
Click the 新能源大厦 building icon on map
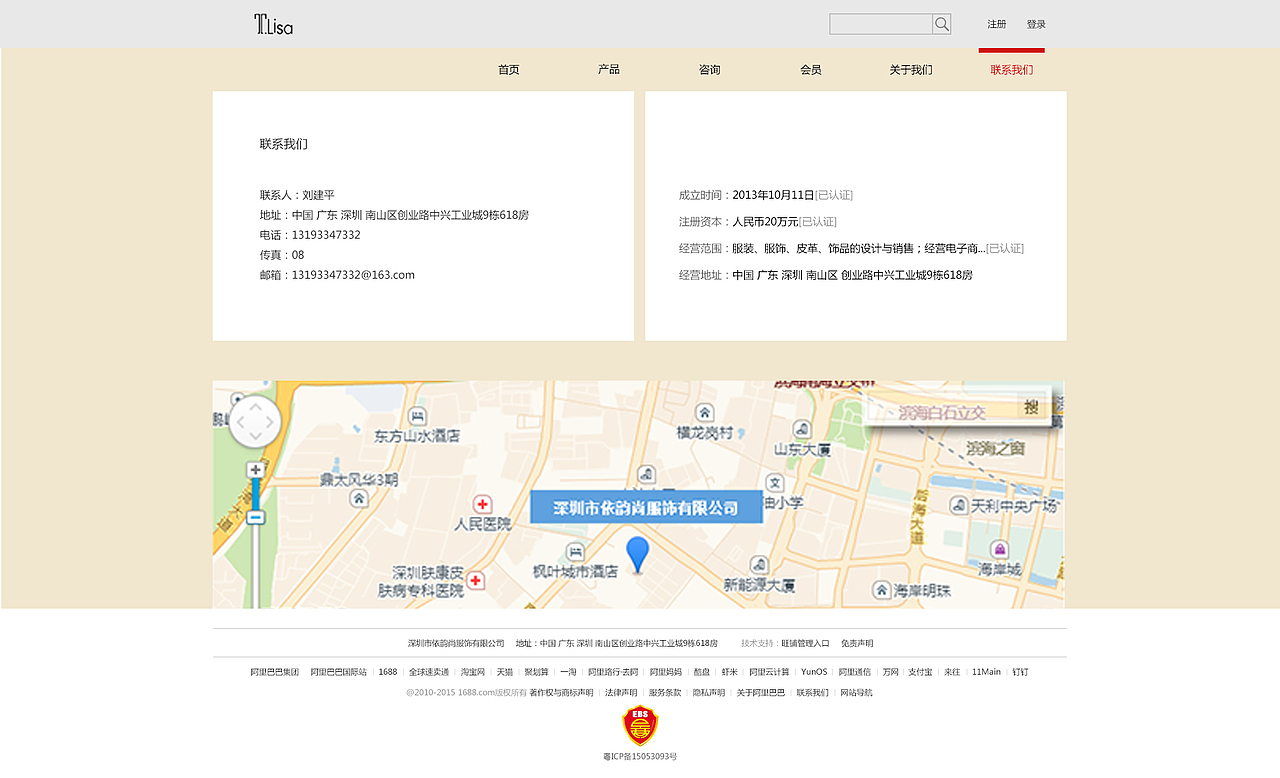(x=759, y=565)
